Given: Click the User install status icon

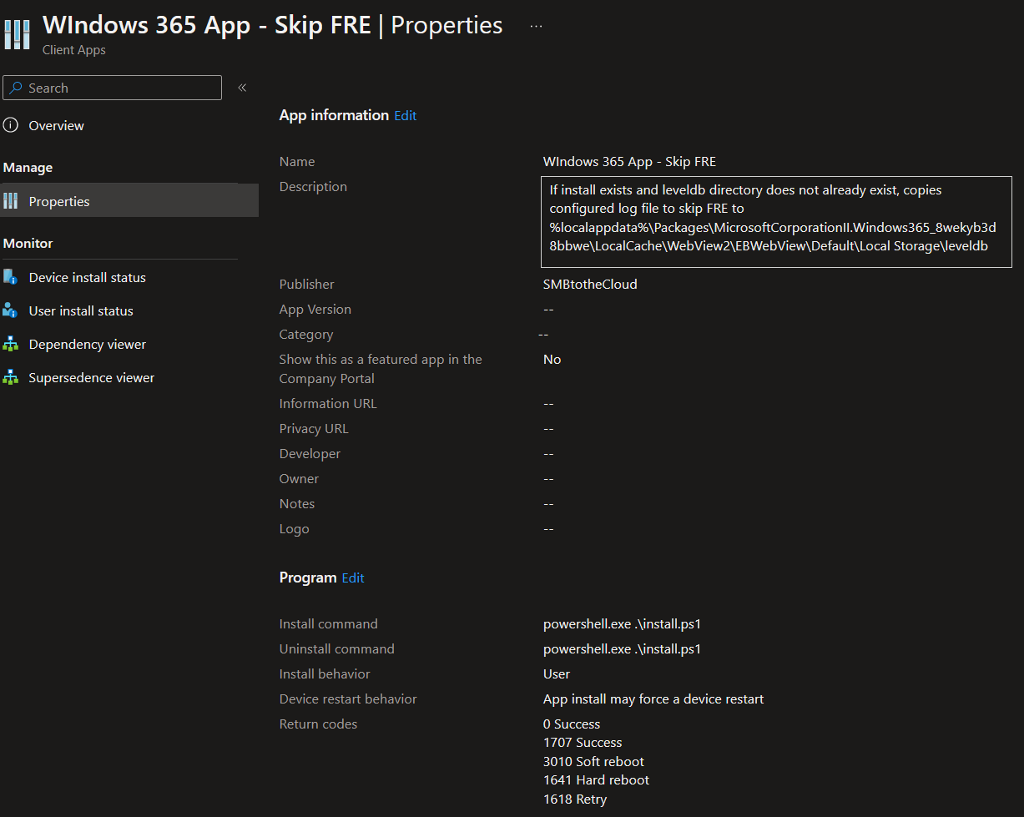Looking at the screenshot, I should point(11,310).
